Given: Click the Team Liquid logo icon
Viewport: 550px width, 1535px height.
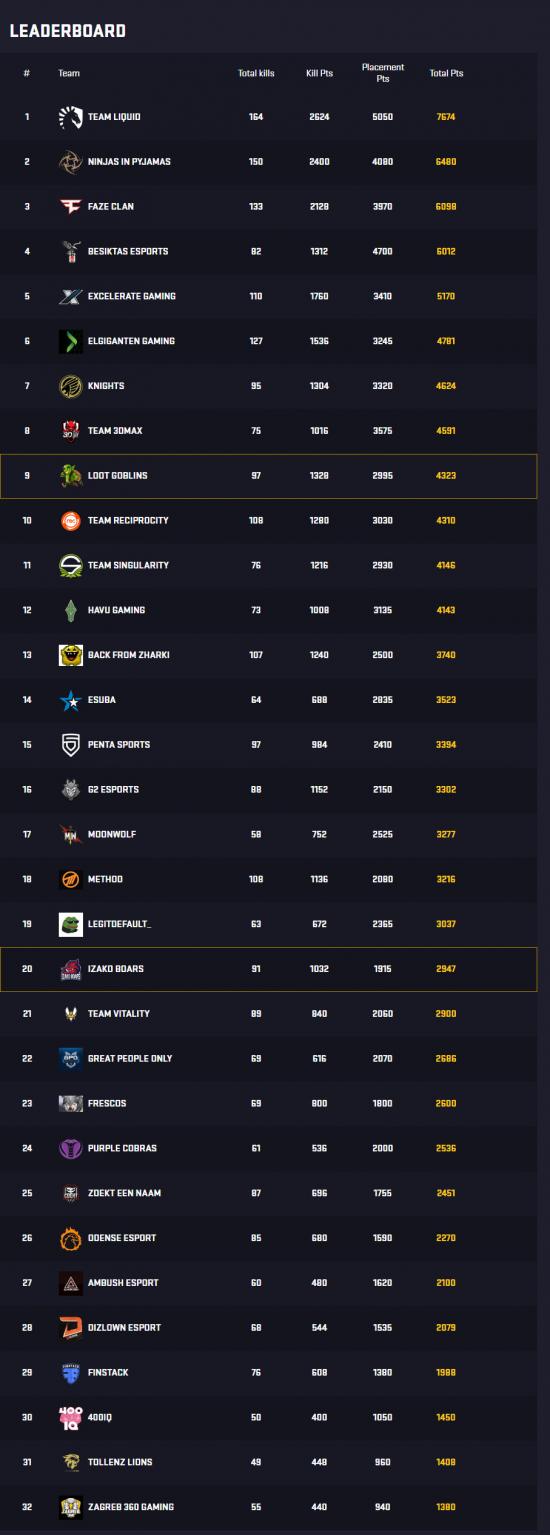Looking at the screenshot, I should pyautogui.click(x=71, y=117).
